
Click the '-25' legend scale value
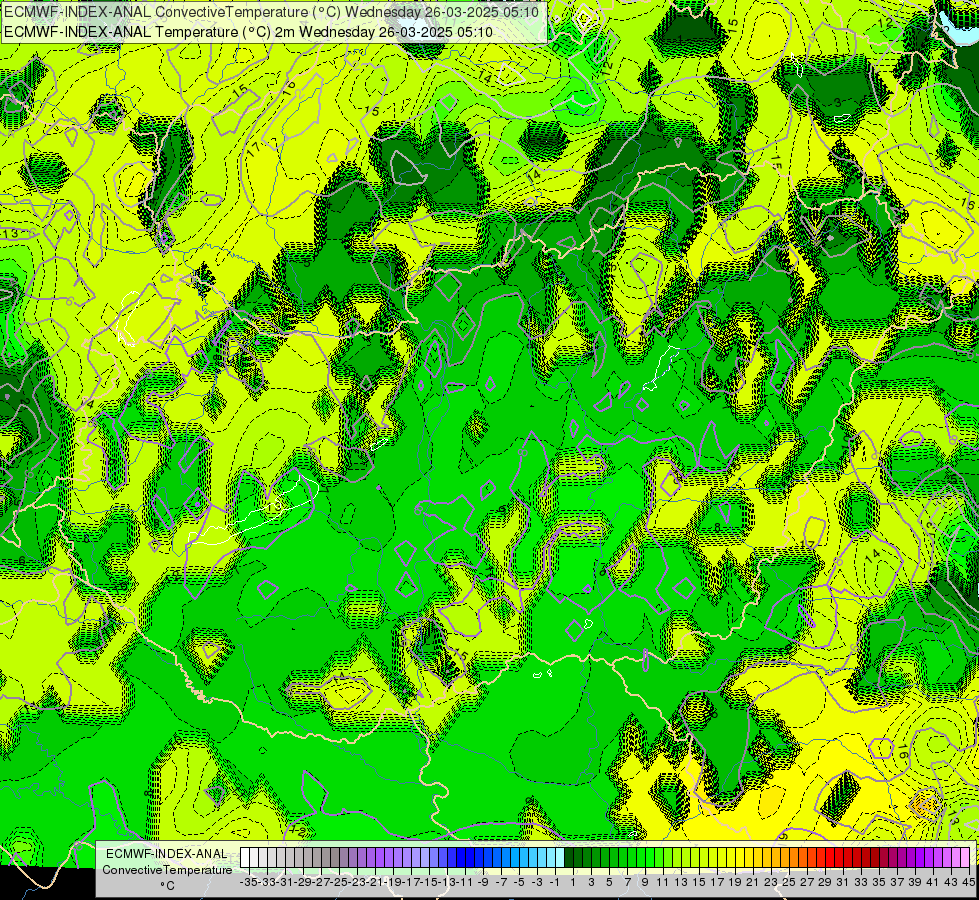pyautogui.click(x=338, y=882)
